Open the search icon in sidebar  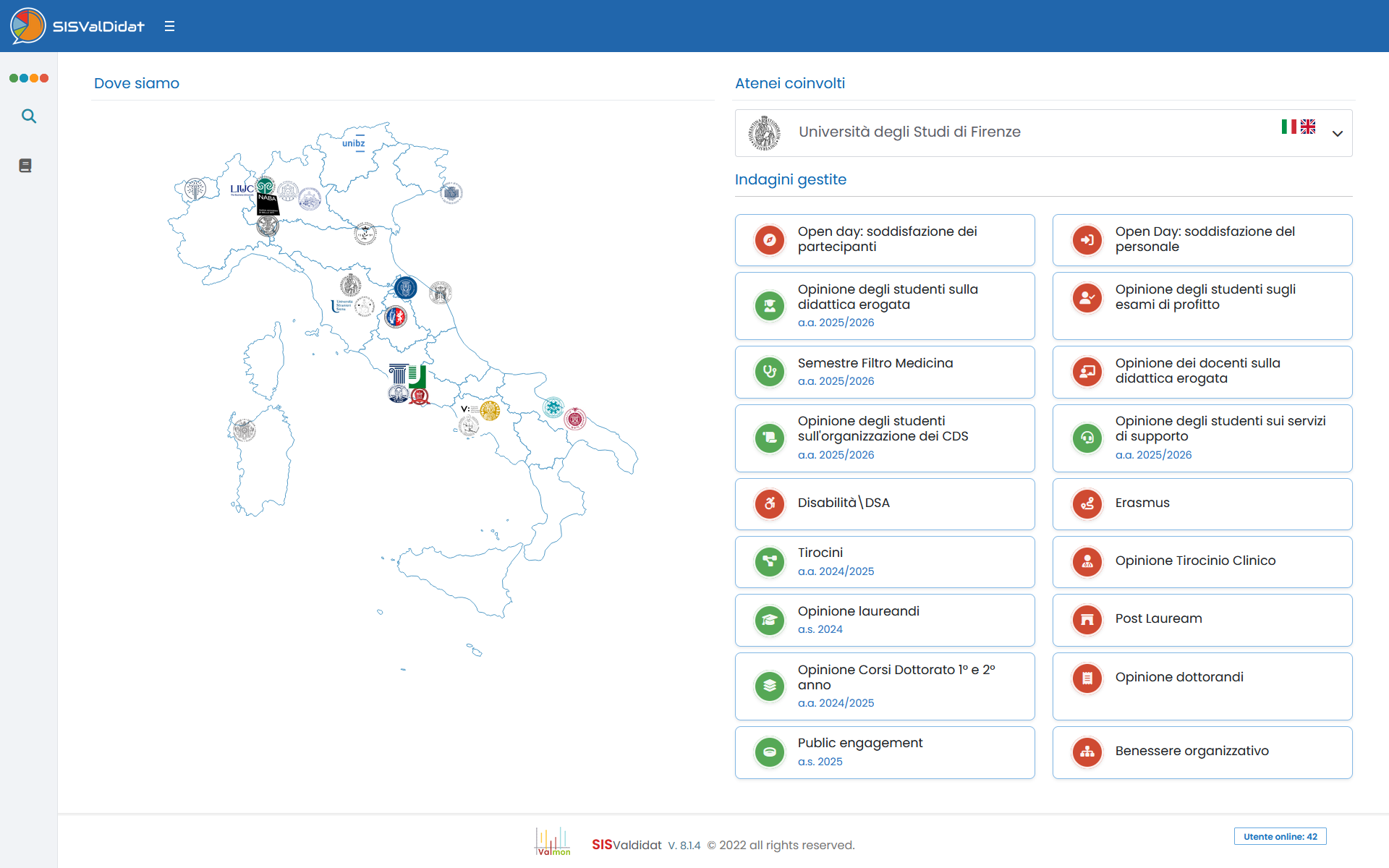pyautogui.click(x=29, y=116)
